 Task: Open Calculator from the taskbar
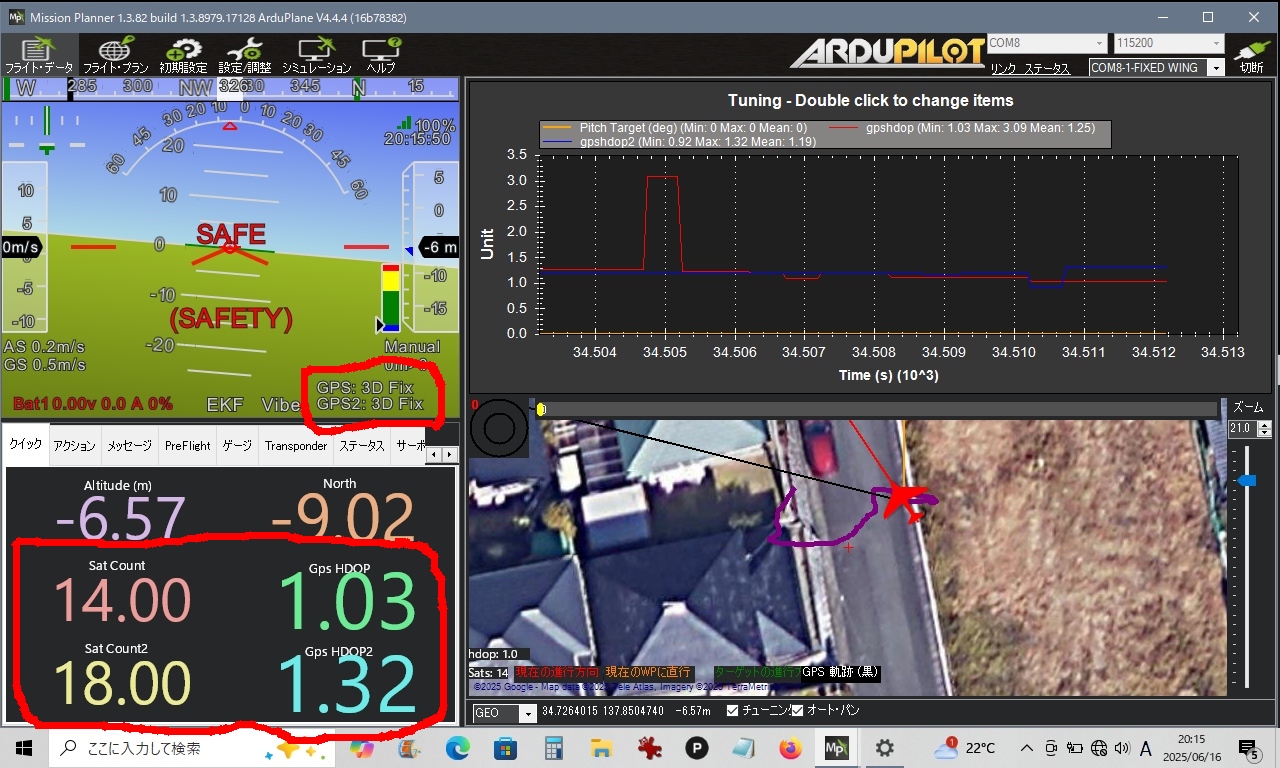[x=553, y=748]
